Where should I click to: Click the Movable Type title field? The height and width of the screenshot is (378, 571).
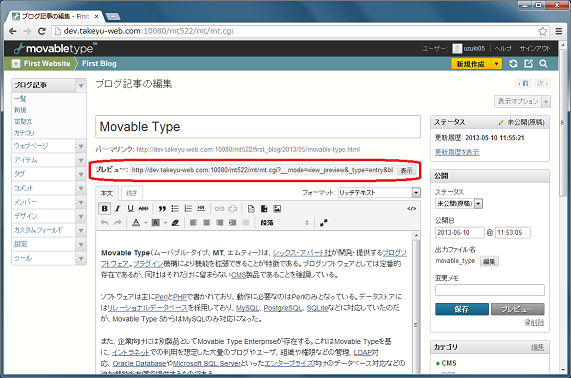coord(258,127)
